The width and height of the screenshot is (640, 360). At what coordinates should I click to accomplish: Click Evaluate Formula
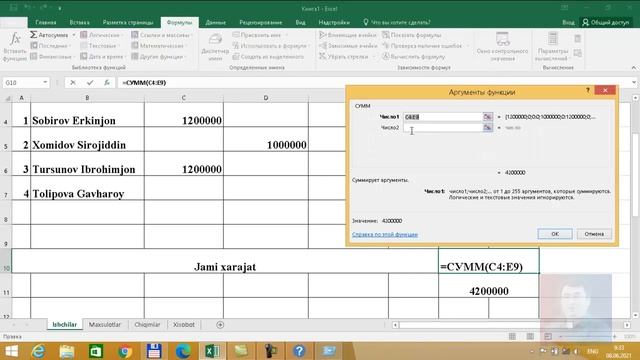pos(413,56)
